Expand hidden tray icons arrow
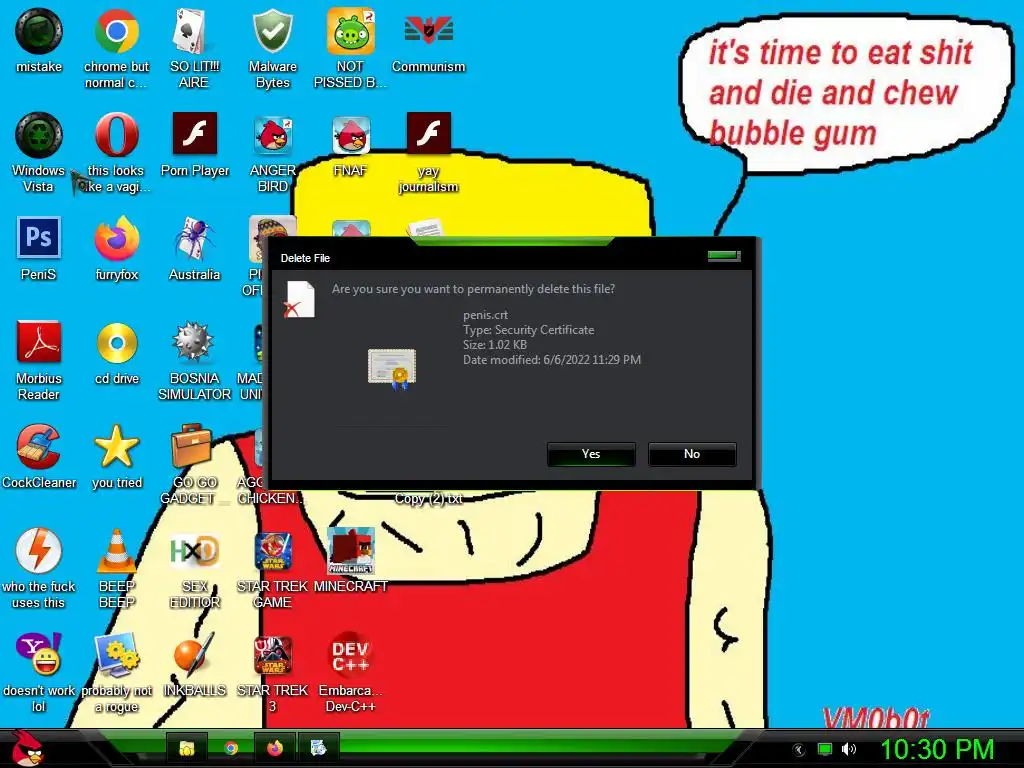This screenshot has height=768, width=1024. (799, 750)
